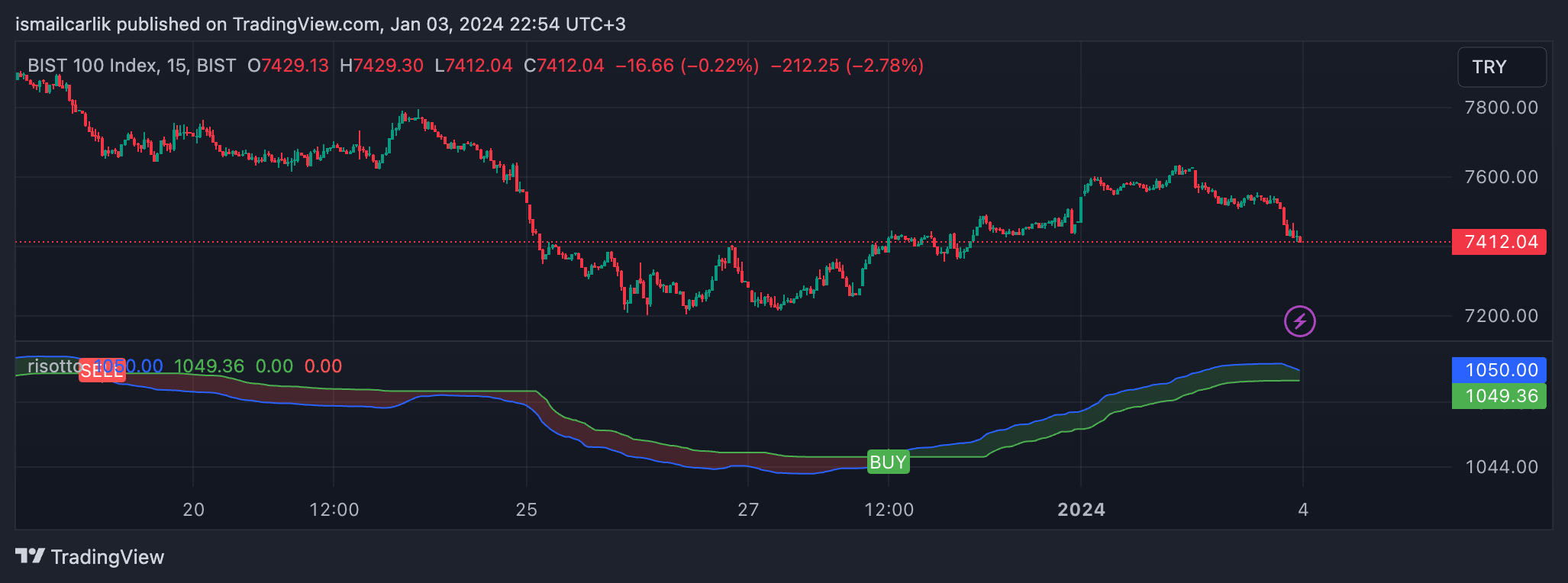Click the 1044.00 indicator axis label
The height and width of the screenshot is (583, 1568).
tap(1502, 467)
